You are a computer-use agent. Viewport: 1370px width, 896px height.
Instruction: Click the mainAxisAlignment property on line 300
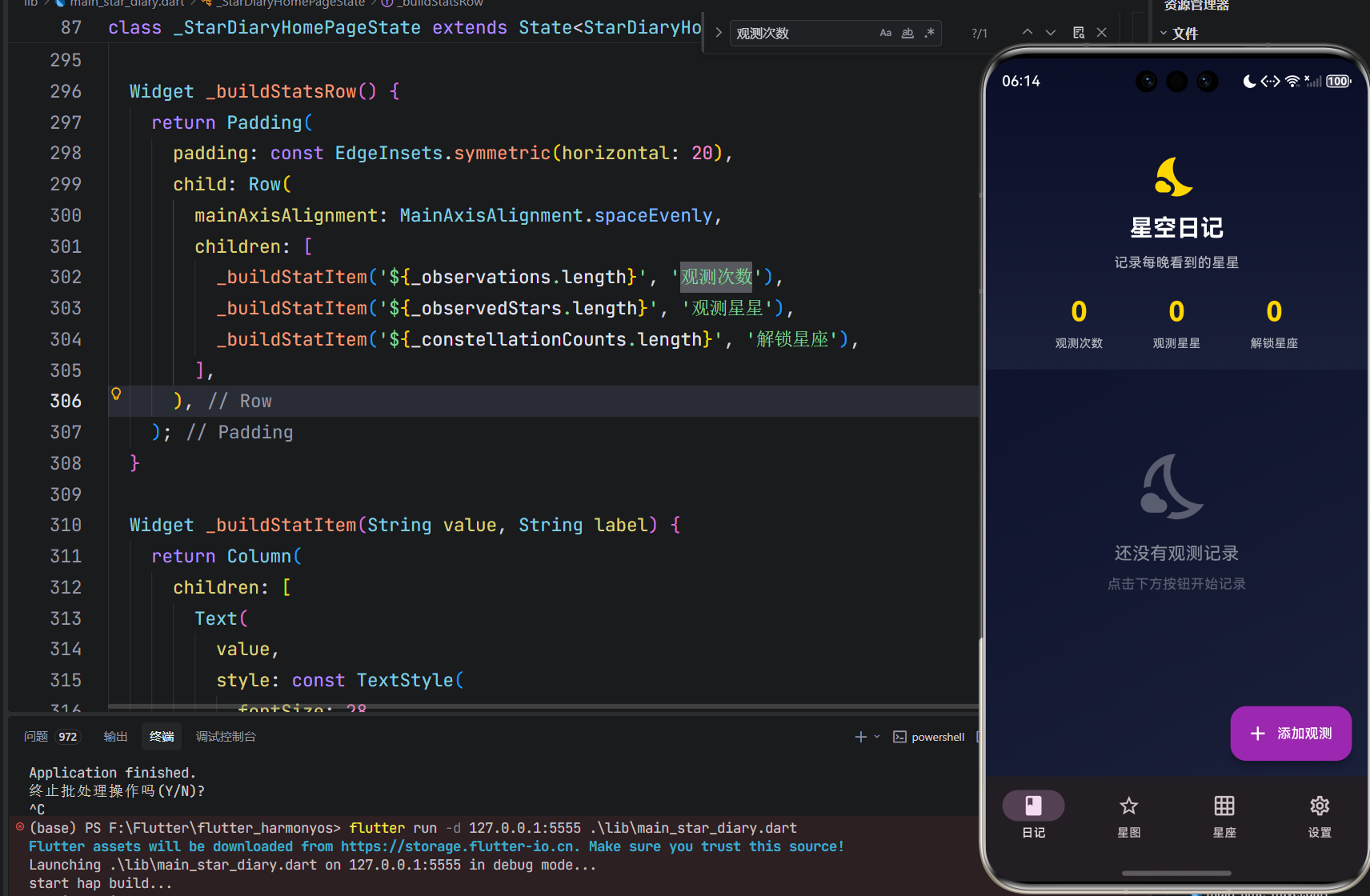(x=286, y=215)
